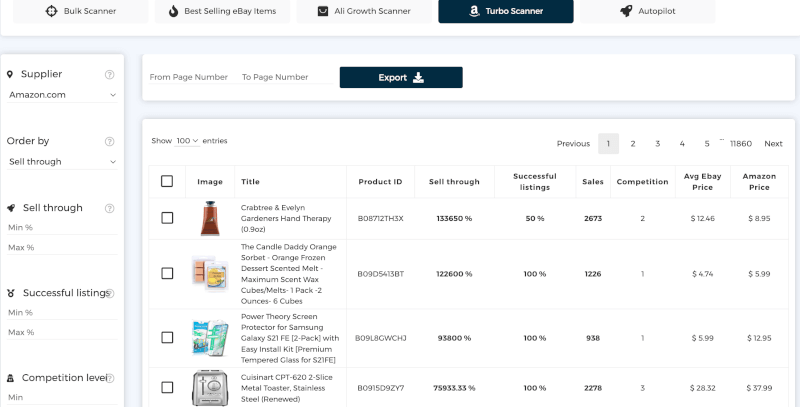Click the Bulk Scanner crosshair icon
The width and height of the screenshot is (800, 407).
52,11
